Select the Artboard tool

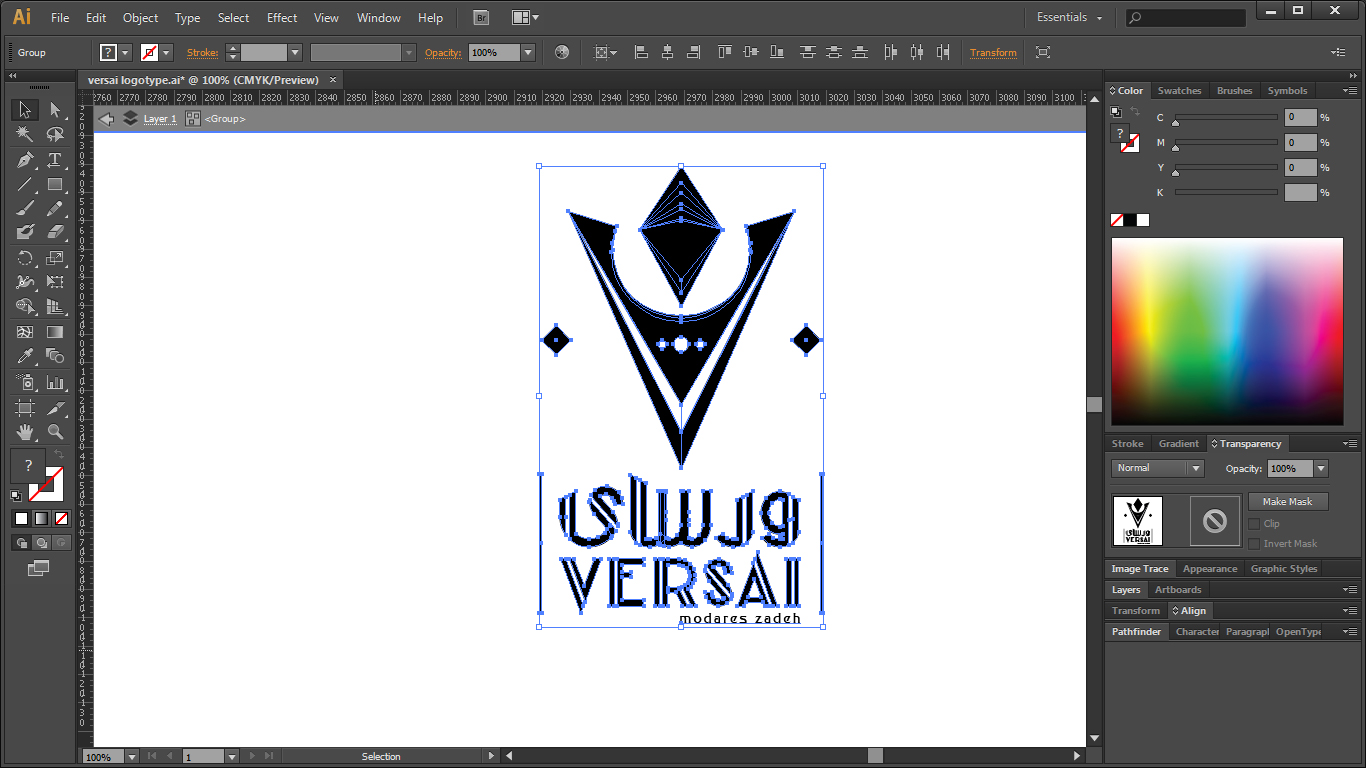click(25, 407)
